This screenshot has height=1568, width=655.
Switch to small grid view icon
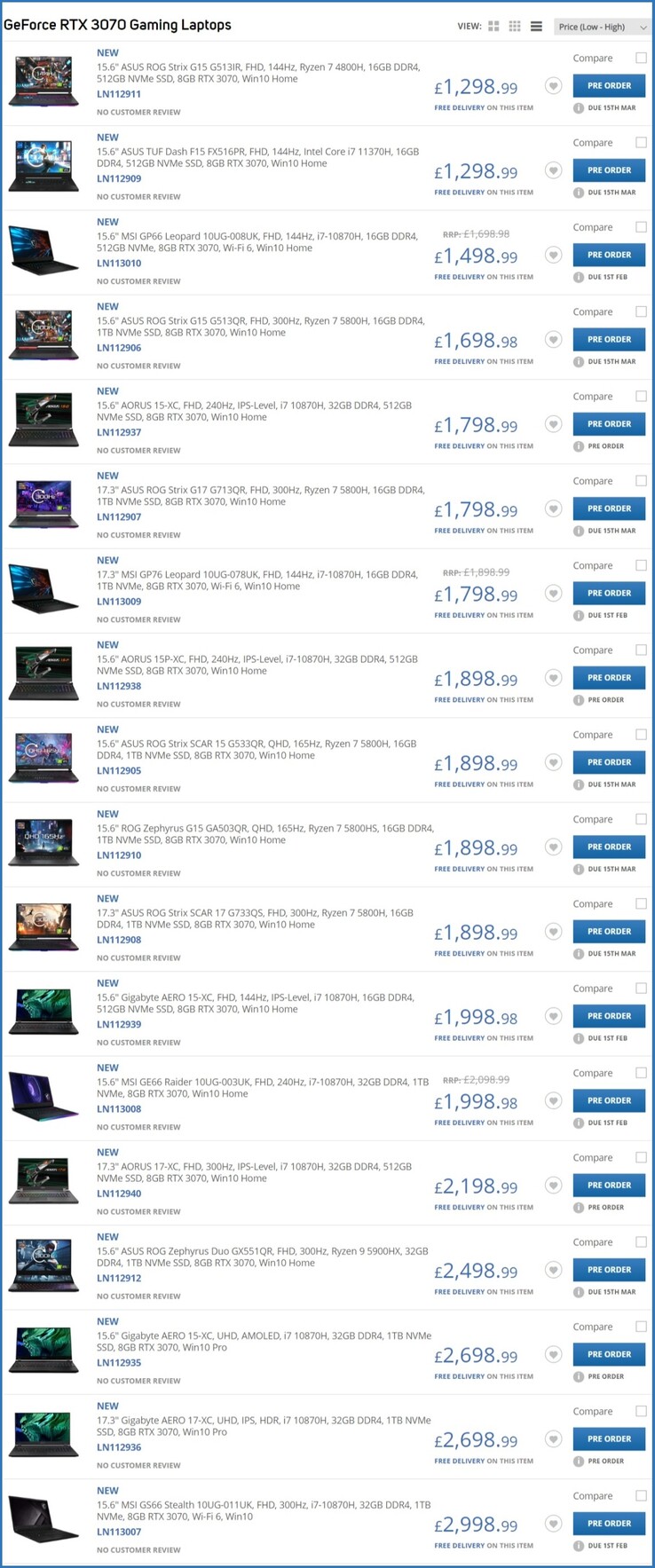515,27
